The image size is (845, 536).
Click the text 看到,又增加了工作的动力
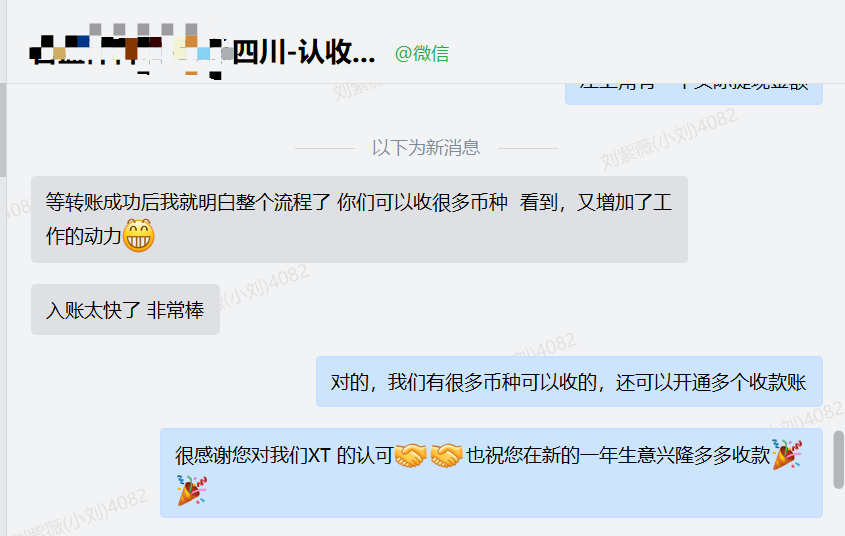358,219
